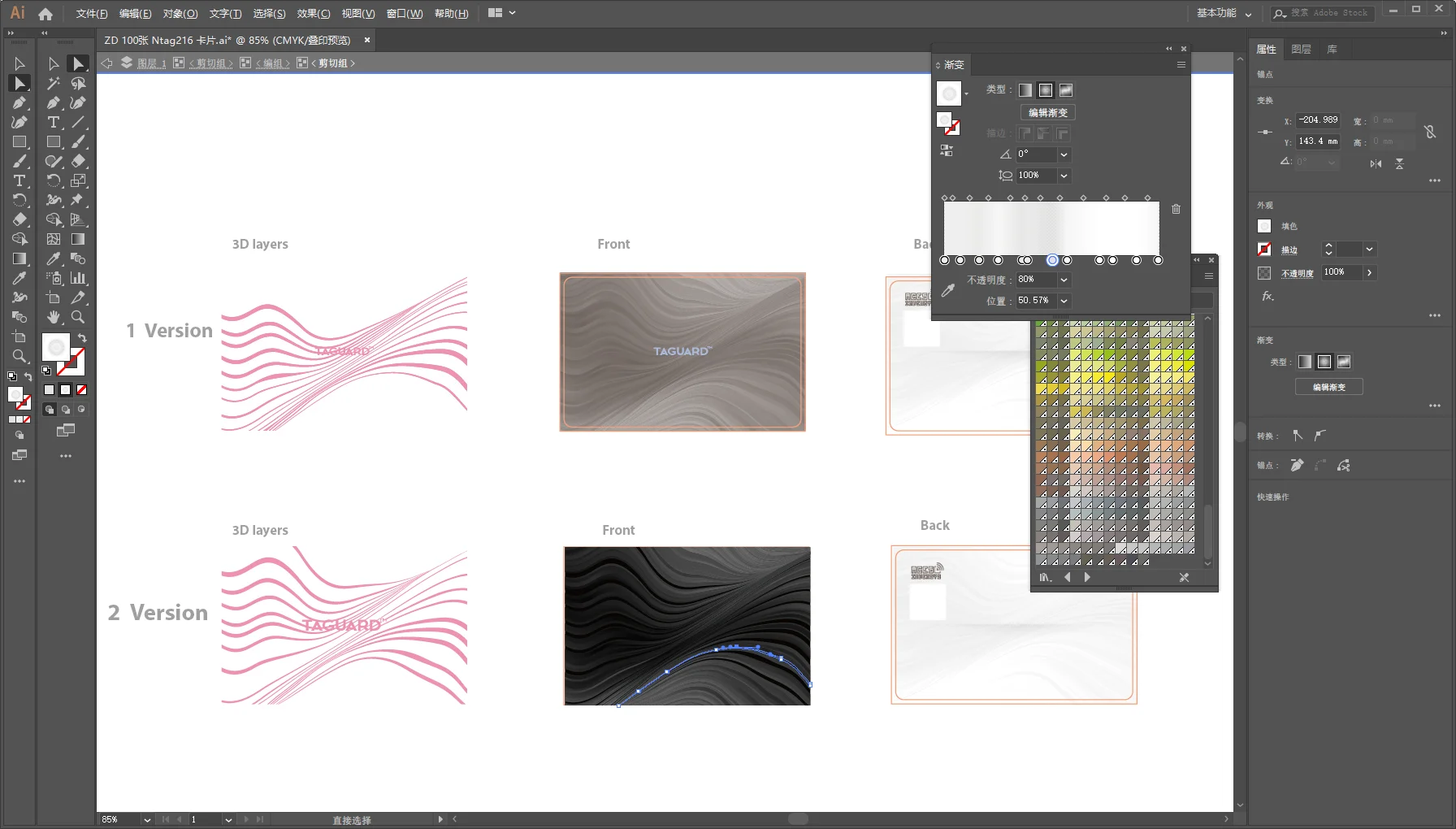Click the Adobe Illustrator home icon
The image size is (1456, 829).
coord(45,14)
